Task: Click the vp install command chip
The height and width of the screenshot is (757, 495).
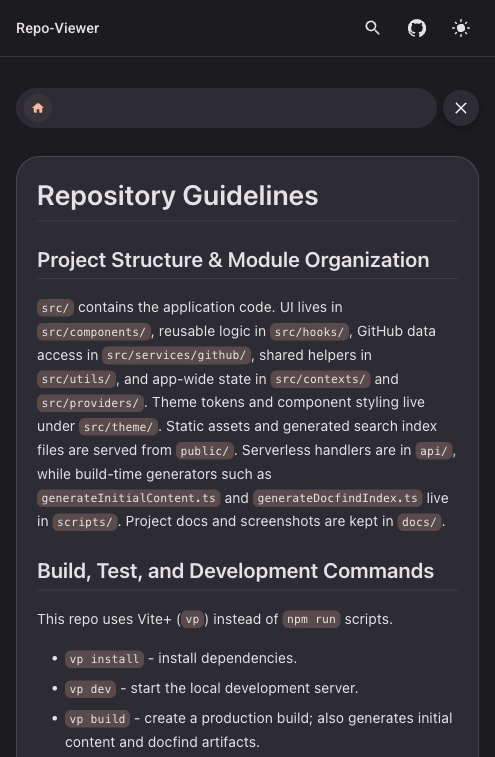Action: pos(104,659)
